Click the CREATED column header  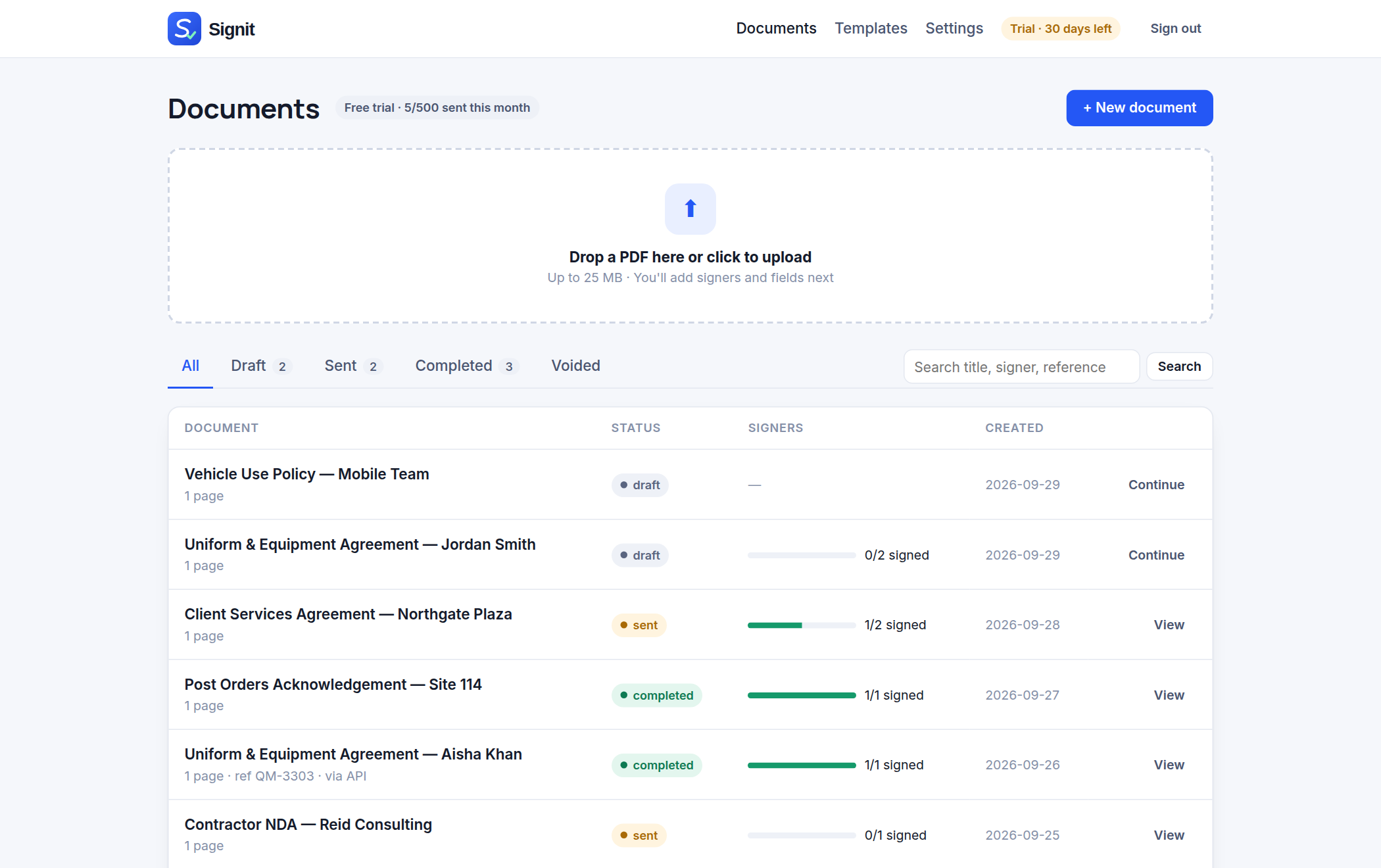(1014, 428)
